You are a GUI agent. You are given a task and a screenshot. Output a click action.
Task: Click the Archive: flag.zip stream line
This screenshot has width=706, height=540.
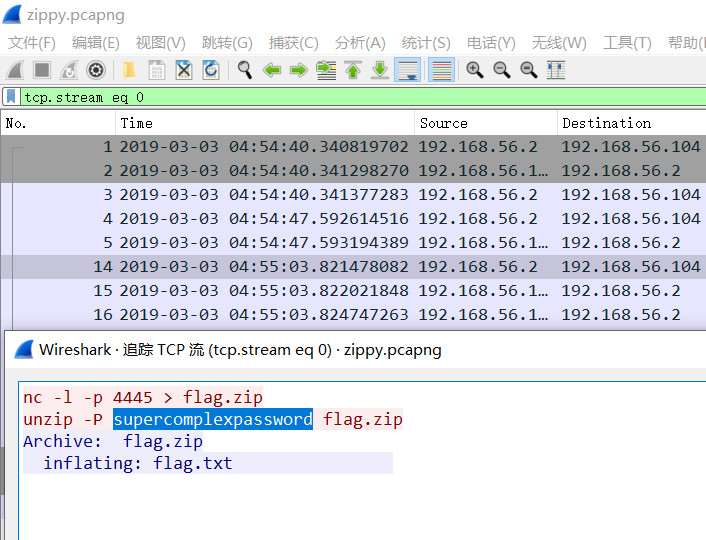pyautogui.click(x=113, y=441)
